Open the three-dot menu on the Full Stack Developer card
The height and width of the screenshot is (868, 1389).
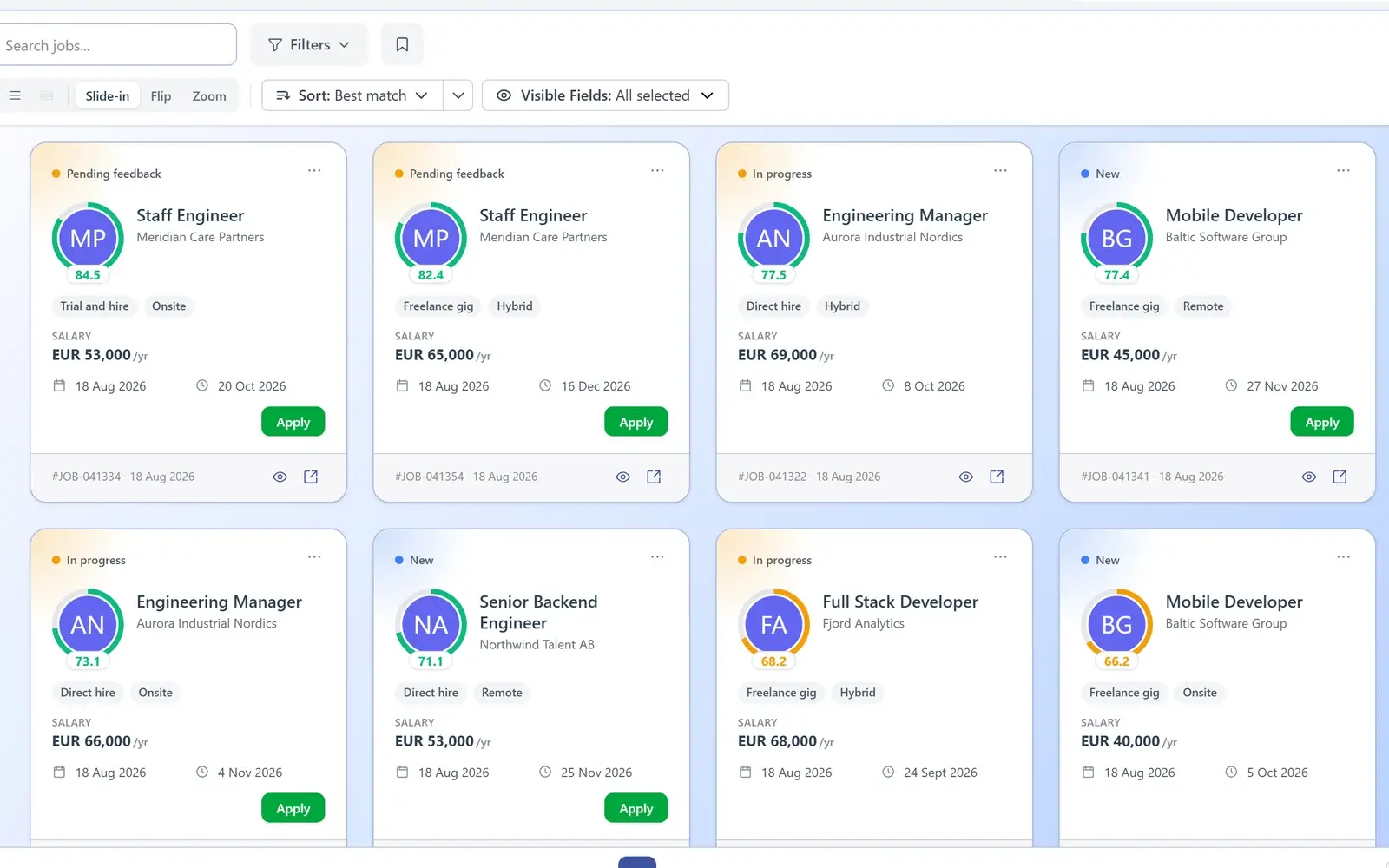1000,557
